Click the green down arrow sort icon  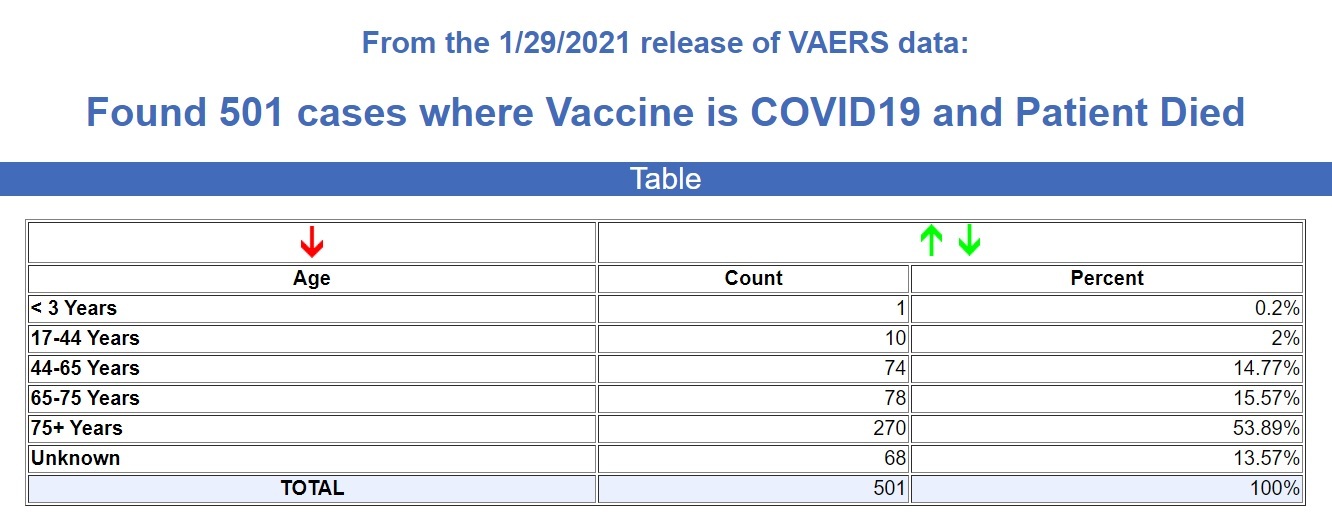[x=968, y=241]
